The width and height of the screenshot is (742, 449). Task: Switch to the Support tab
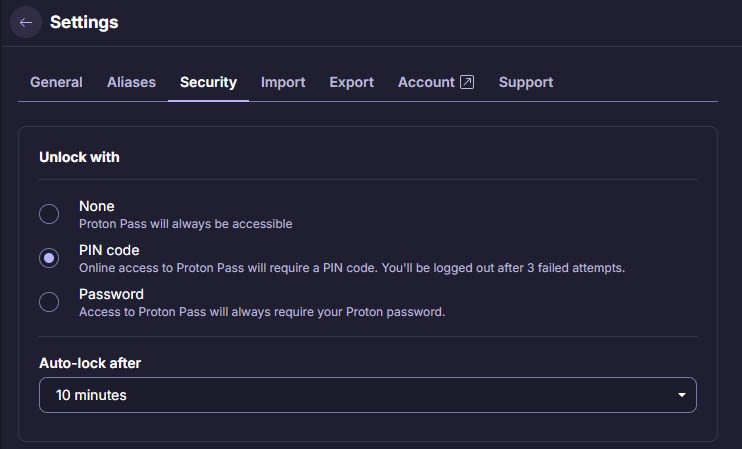[526, 82]
